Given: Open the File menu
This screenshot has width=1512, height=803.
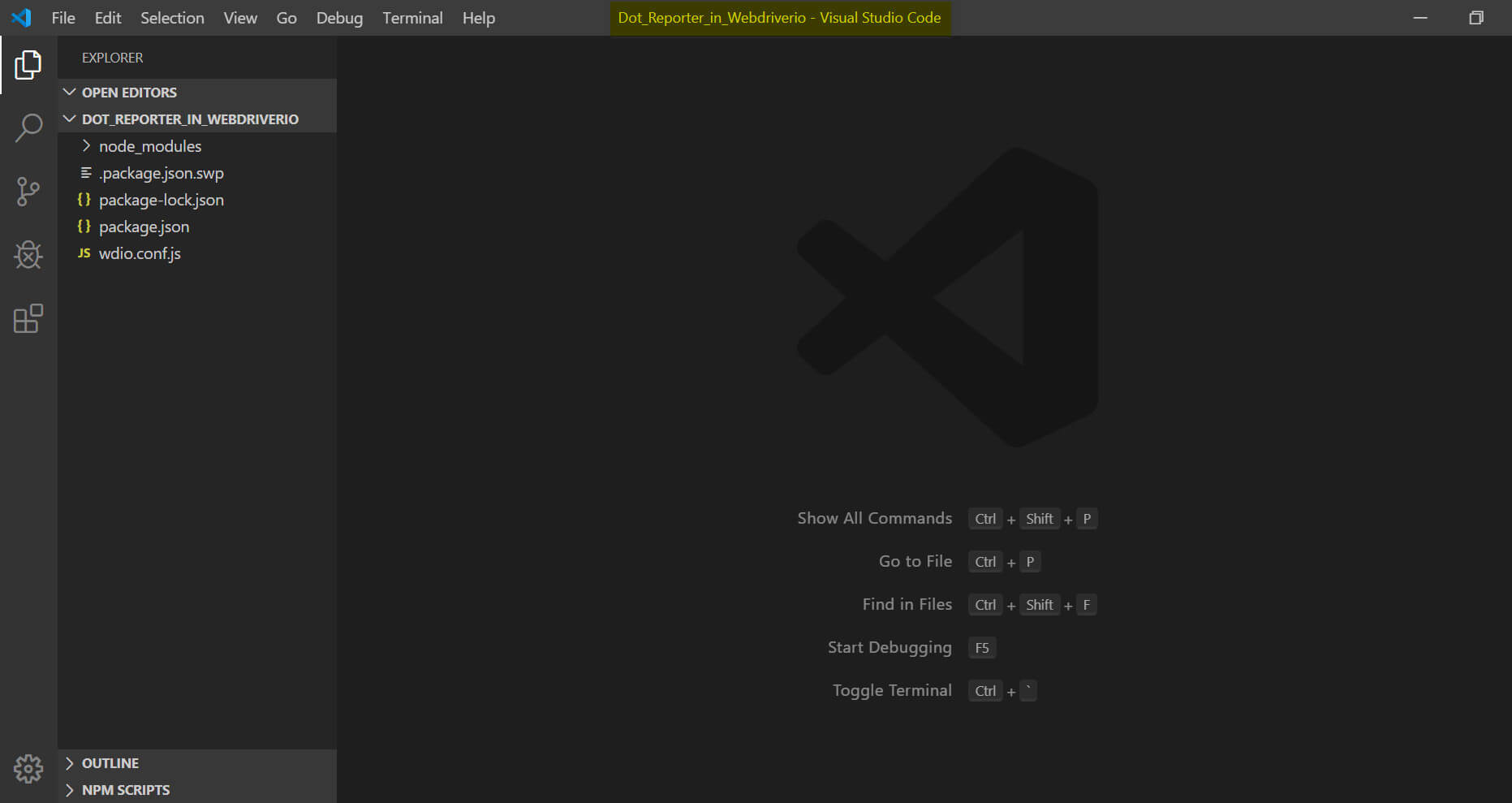Looking at the screenshot, I should 63,18.
